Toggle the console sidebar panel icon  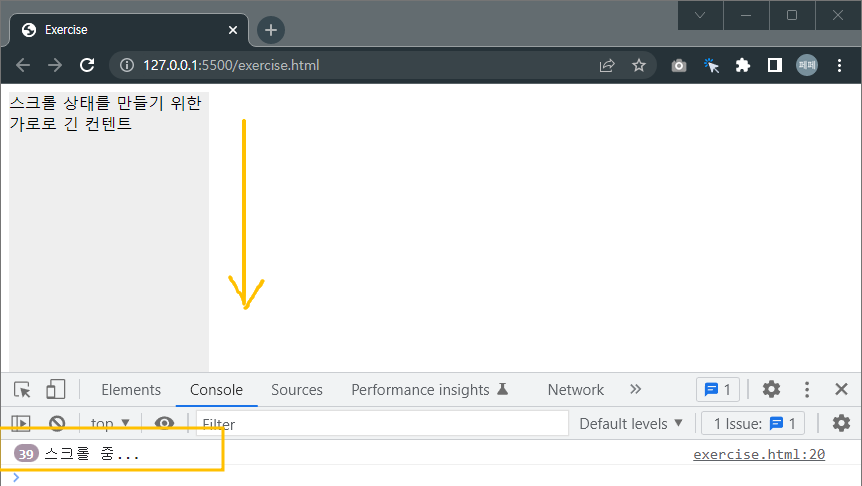pos(21,423)
